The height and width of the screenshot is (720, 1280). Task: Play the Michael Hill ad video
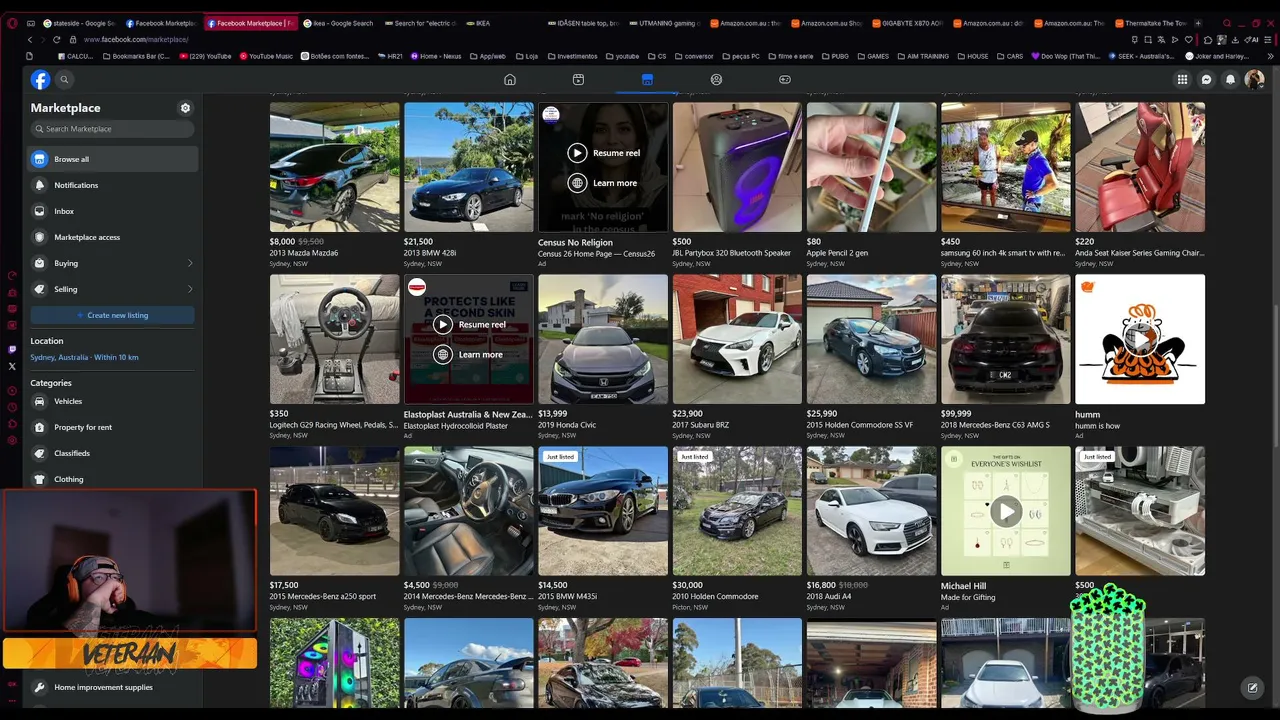pyautogui.click(x=1005, y=511)
